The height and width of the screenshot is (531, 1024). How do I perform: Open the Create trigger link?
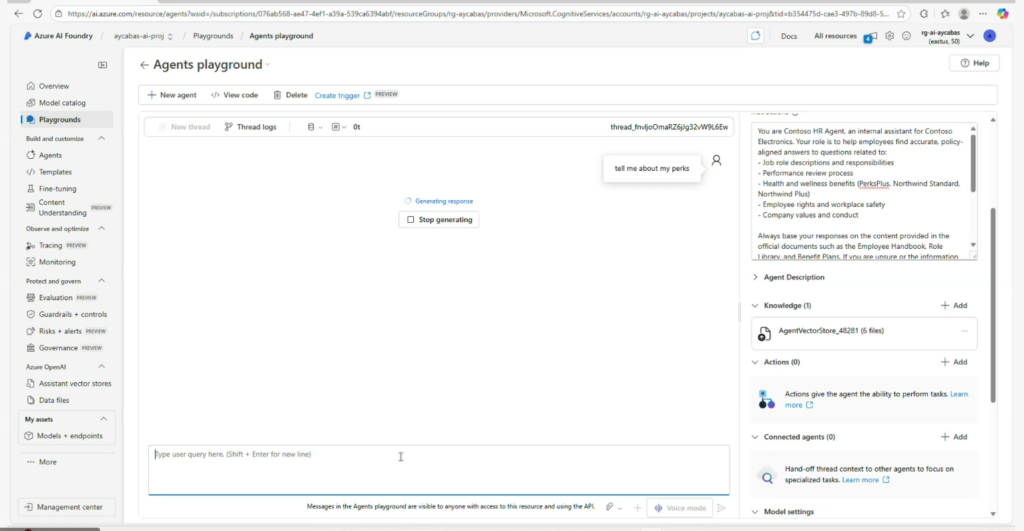coord(343,95)
